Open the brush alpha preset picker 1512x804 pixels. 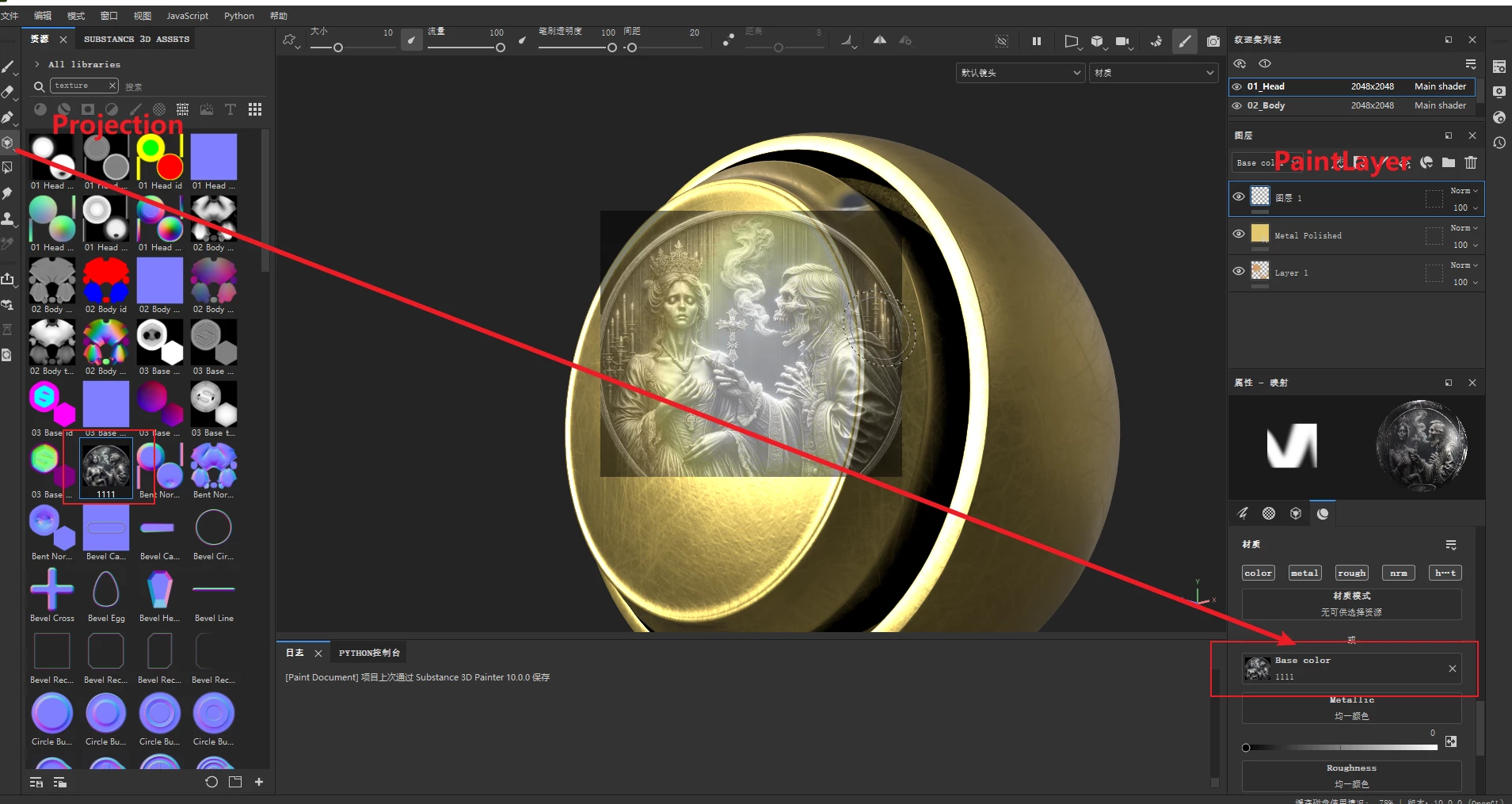pos(291,40)
